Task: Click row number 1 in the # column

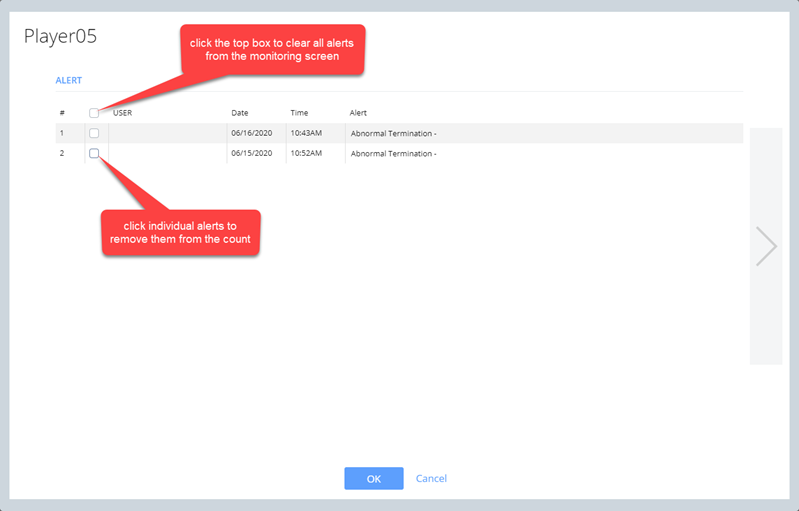Action: coord(62,133)
